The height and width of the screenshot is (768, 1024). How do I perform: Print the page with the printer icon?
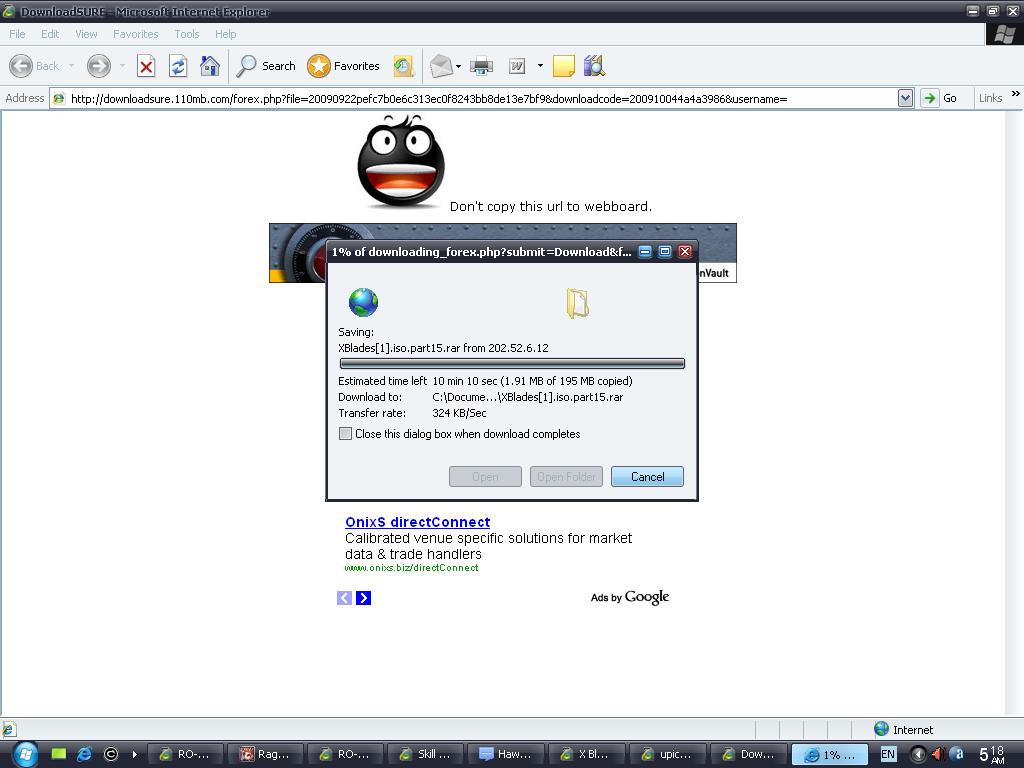[481, 66]
